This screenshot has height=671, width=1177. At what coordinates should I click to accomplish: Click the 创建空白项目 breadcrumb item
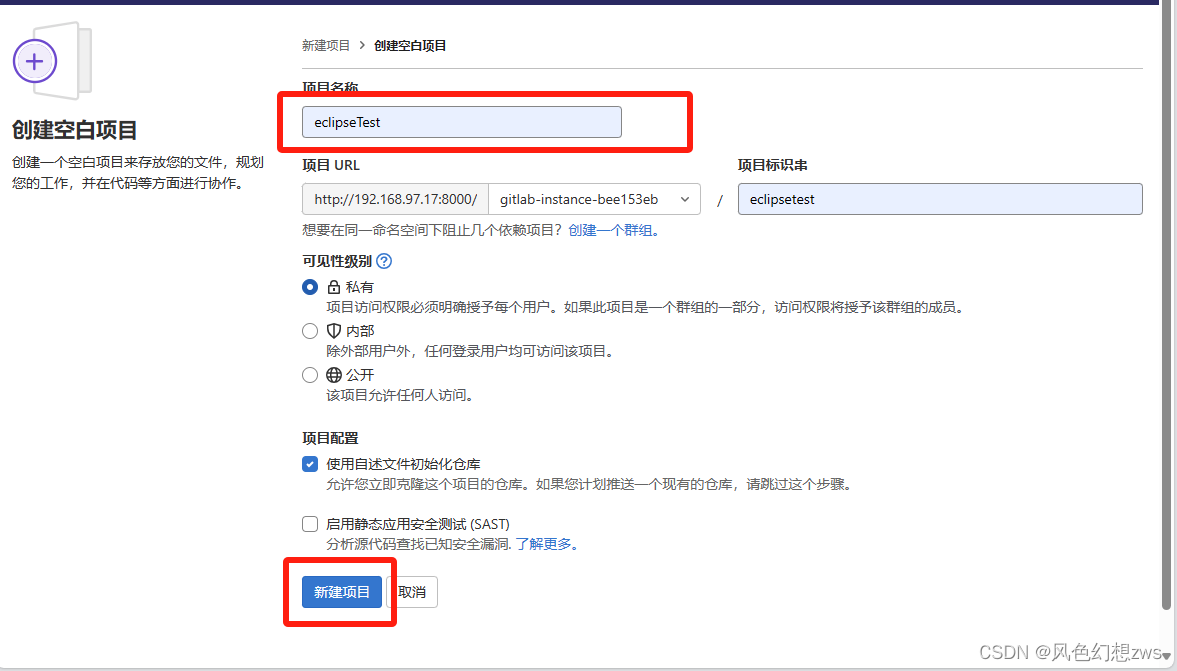pyautogui.click(x=408, y=45)
